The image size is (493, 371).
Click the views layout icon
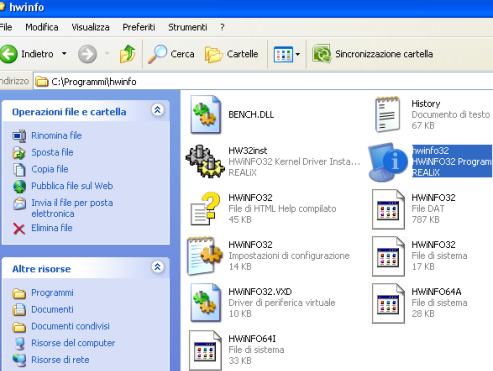click(283, 54)
